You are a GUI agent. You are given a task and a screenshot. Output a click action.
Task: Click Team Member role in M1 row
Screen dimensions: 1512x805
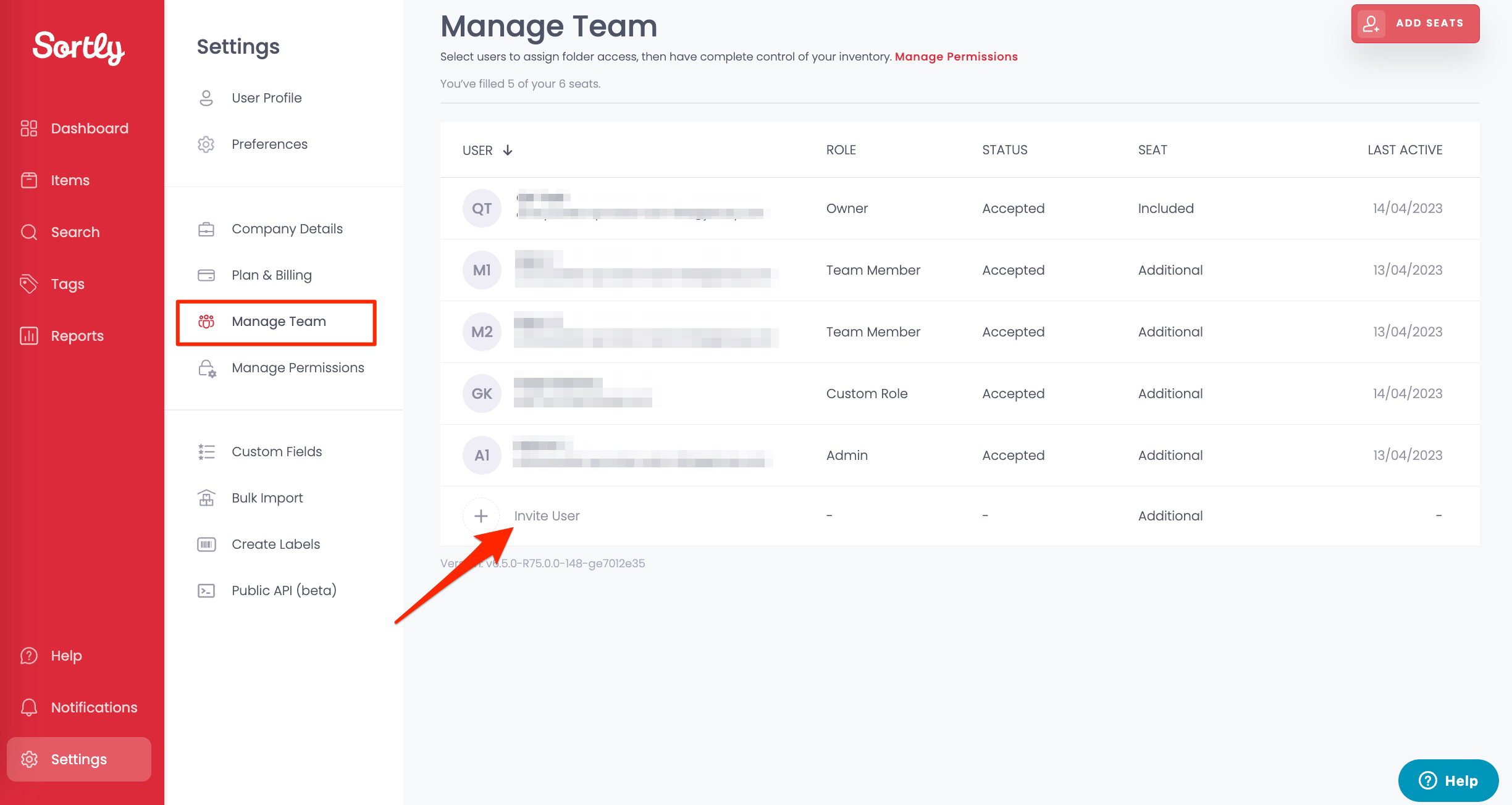873,270
